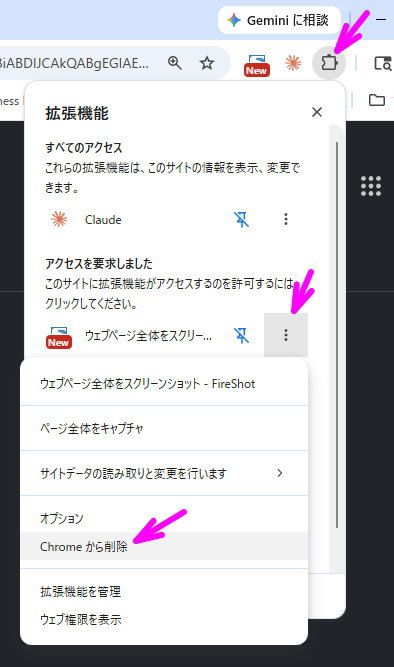Image resolution: width=394 pixels, height=667 pixels.
Task: Open the Claude extension toolbar icon
Action: (x=293, y=63)
